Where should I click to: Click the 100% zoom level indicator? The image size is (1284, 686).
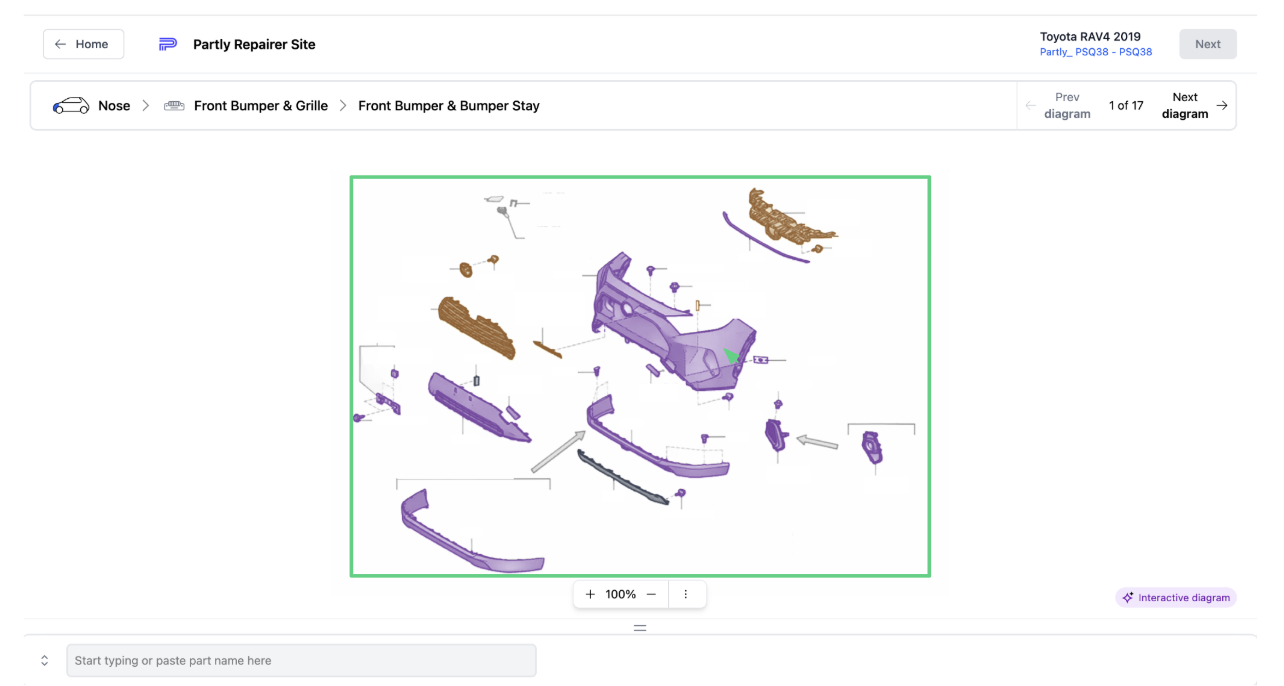pos(620,594)
